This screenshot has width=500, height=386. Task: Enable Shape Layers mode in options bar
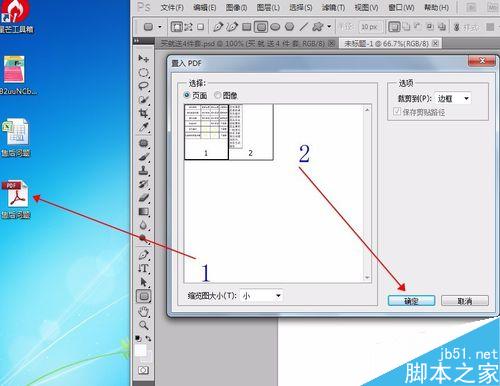[x=177, y=27]
